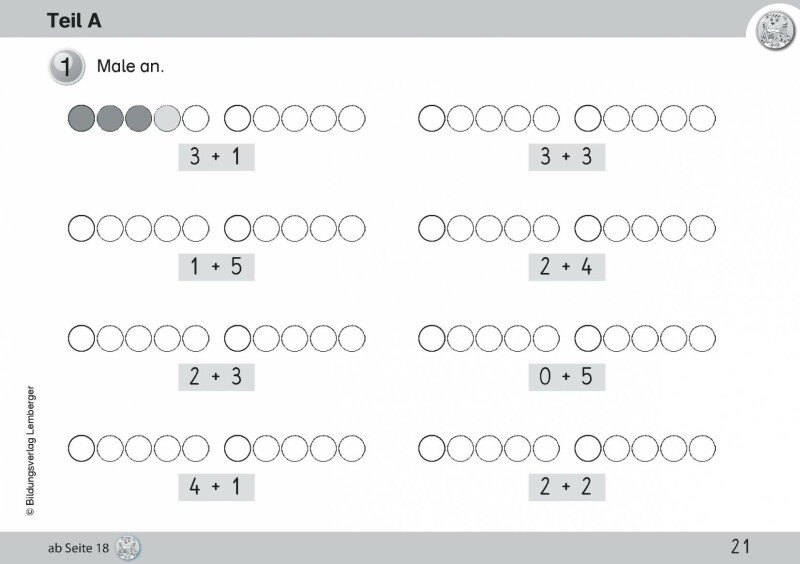
Task: Click page number 21 in footer
Action: (x=740, y=546)
